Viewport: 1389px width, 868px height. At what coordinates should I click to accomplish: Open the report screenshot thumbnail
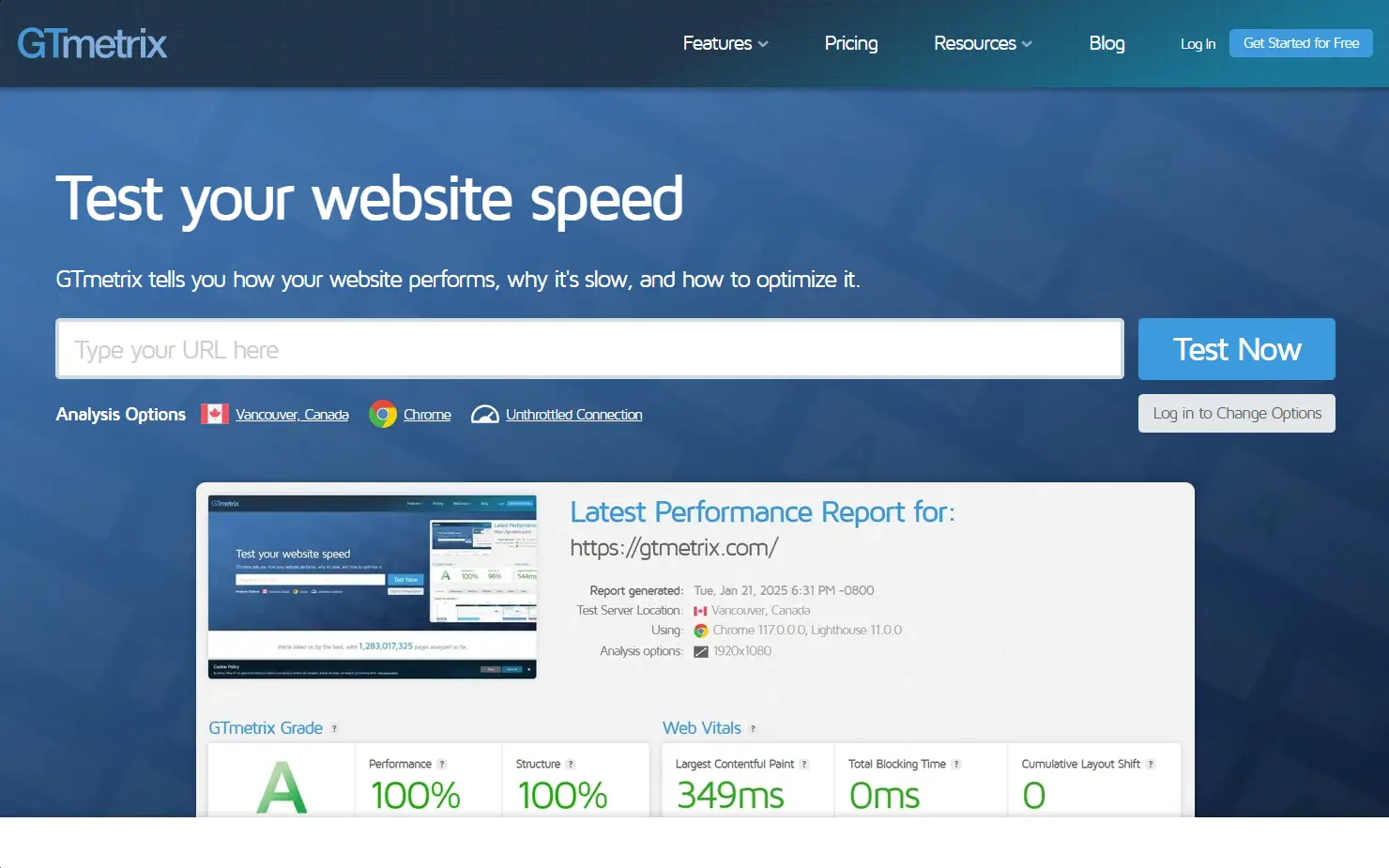(373, 586)
